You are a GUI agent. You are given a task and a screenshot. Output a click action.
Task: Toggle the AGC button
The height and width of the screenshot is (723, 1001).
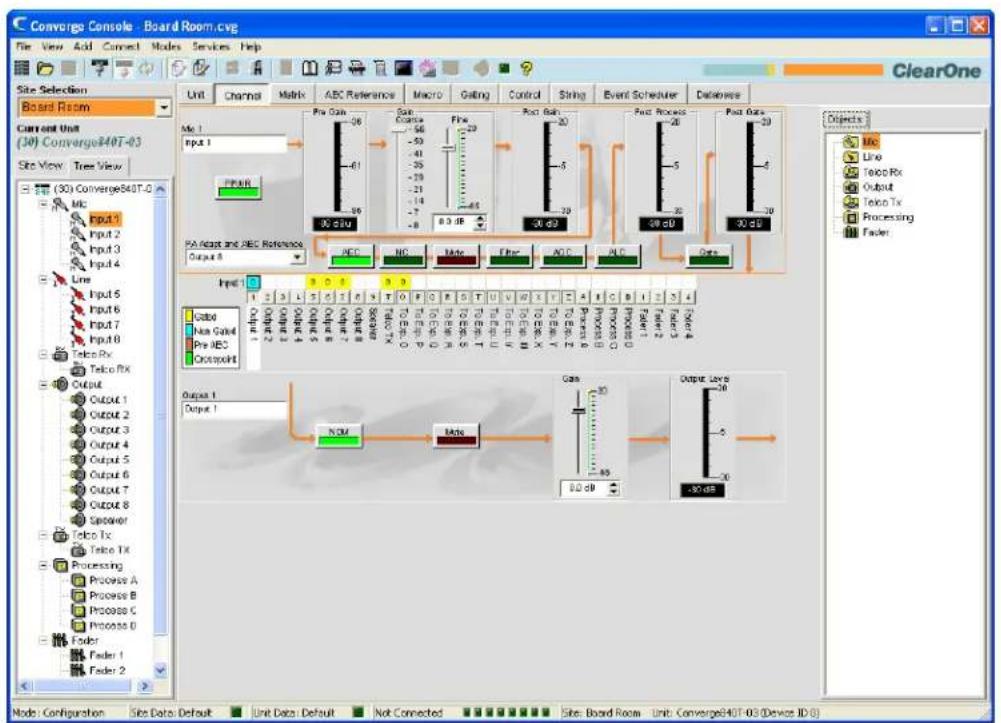click(x=562, y=256)
